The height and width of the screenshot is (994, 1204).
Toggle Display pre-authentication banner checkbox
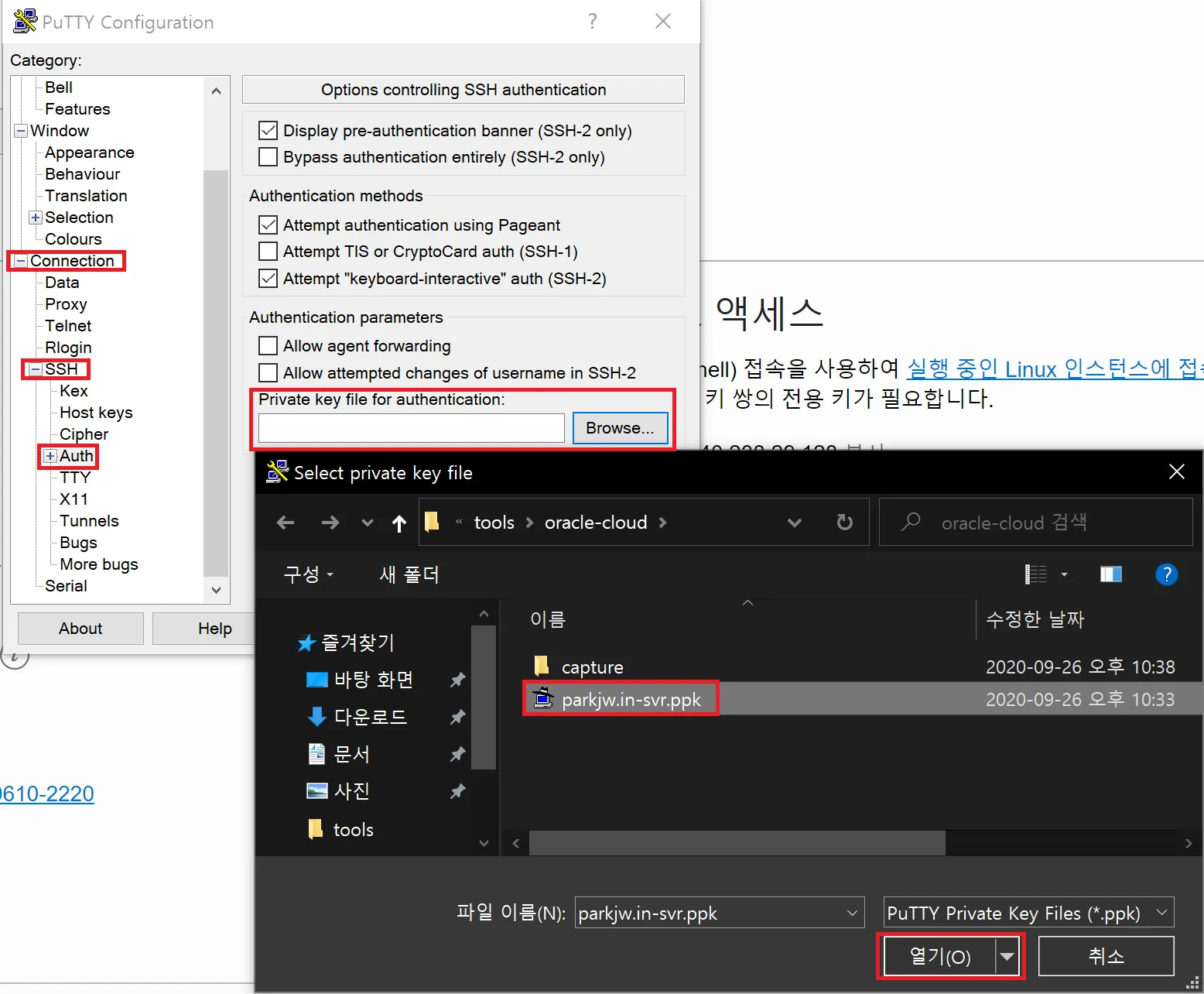point(268,130)
